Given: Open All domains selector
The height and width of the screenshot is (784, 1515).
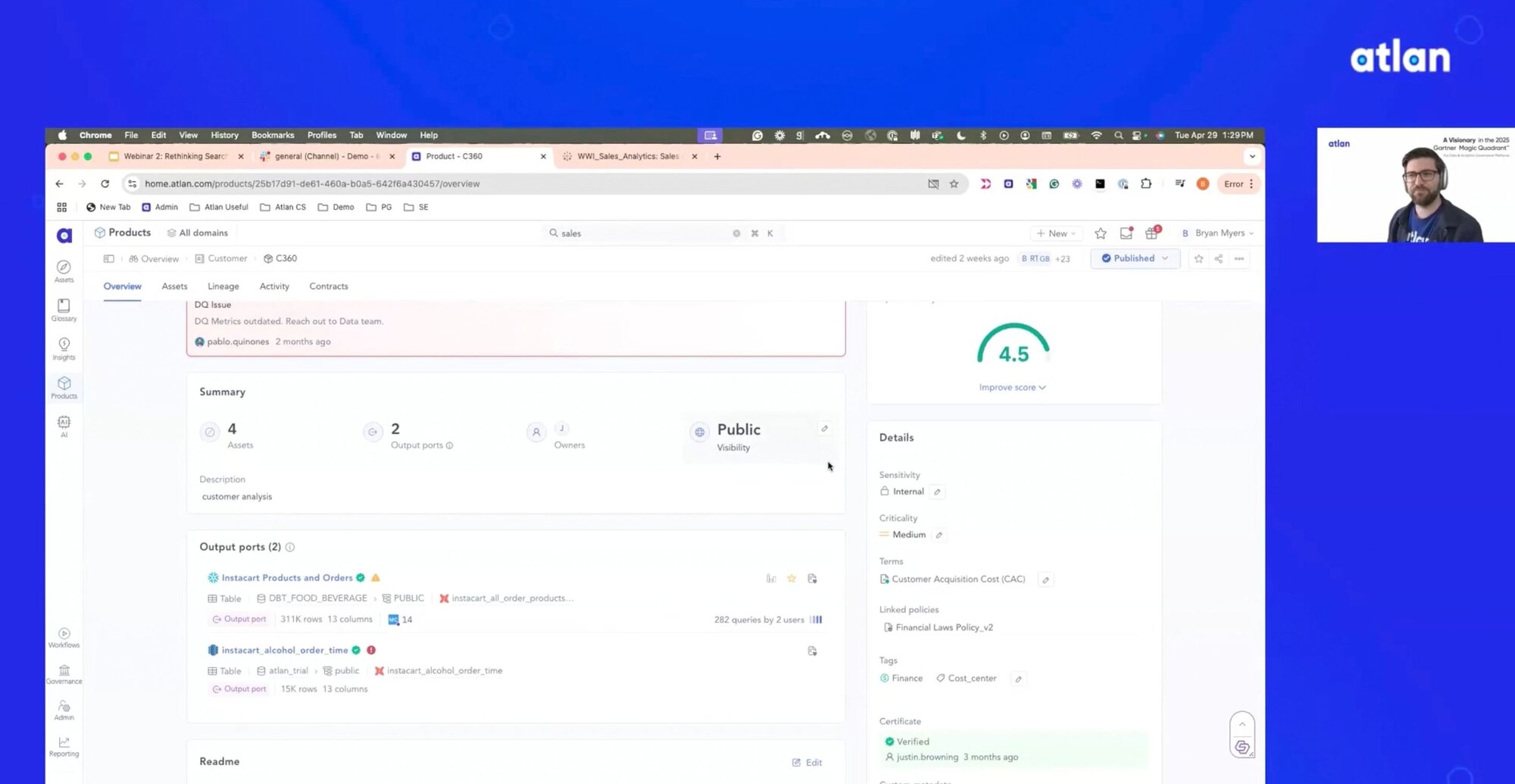Looking at the screenshot, I should 198,233.
